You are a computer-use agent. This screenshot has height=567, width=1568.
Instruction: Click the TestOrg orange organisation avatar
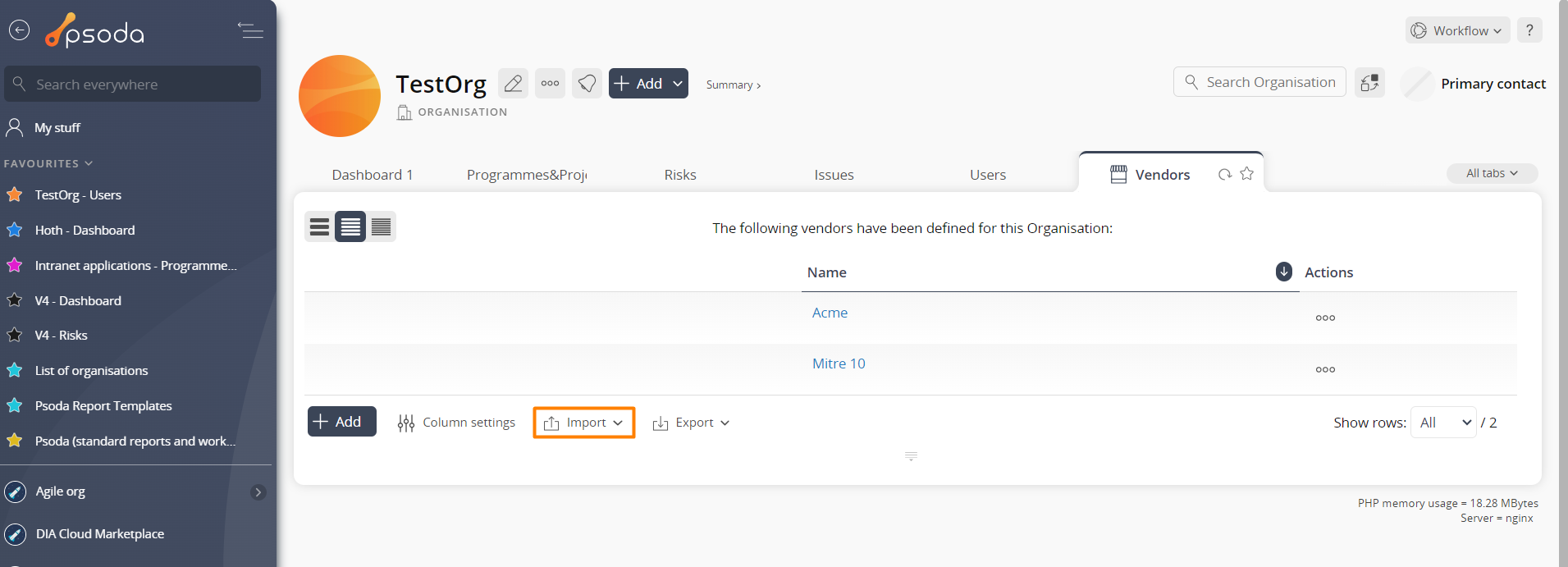[x=340, y=96]
